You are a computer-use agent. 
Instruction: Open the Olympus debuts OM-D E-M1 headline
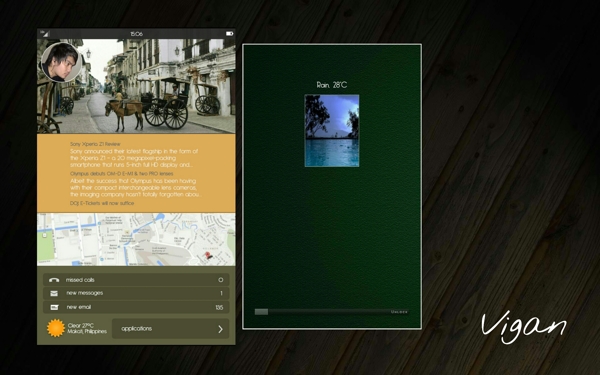coord(122,174)
